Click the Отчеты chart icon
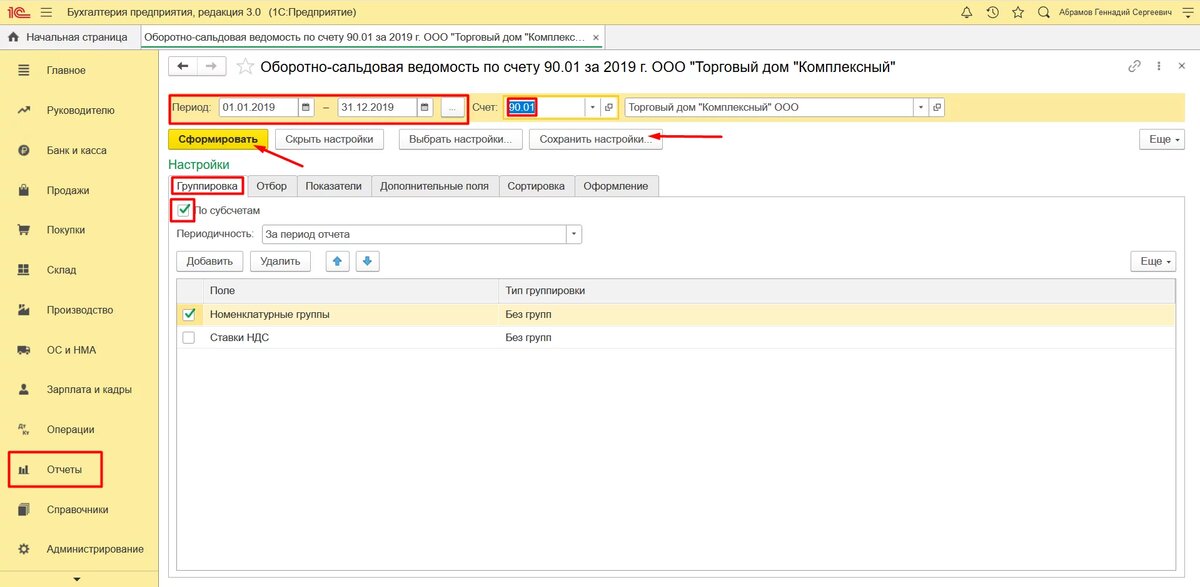This screenshot has width=1200, height=587. pyautogui.click(x=23, y=469)
